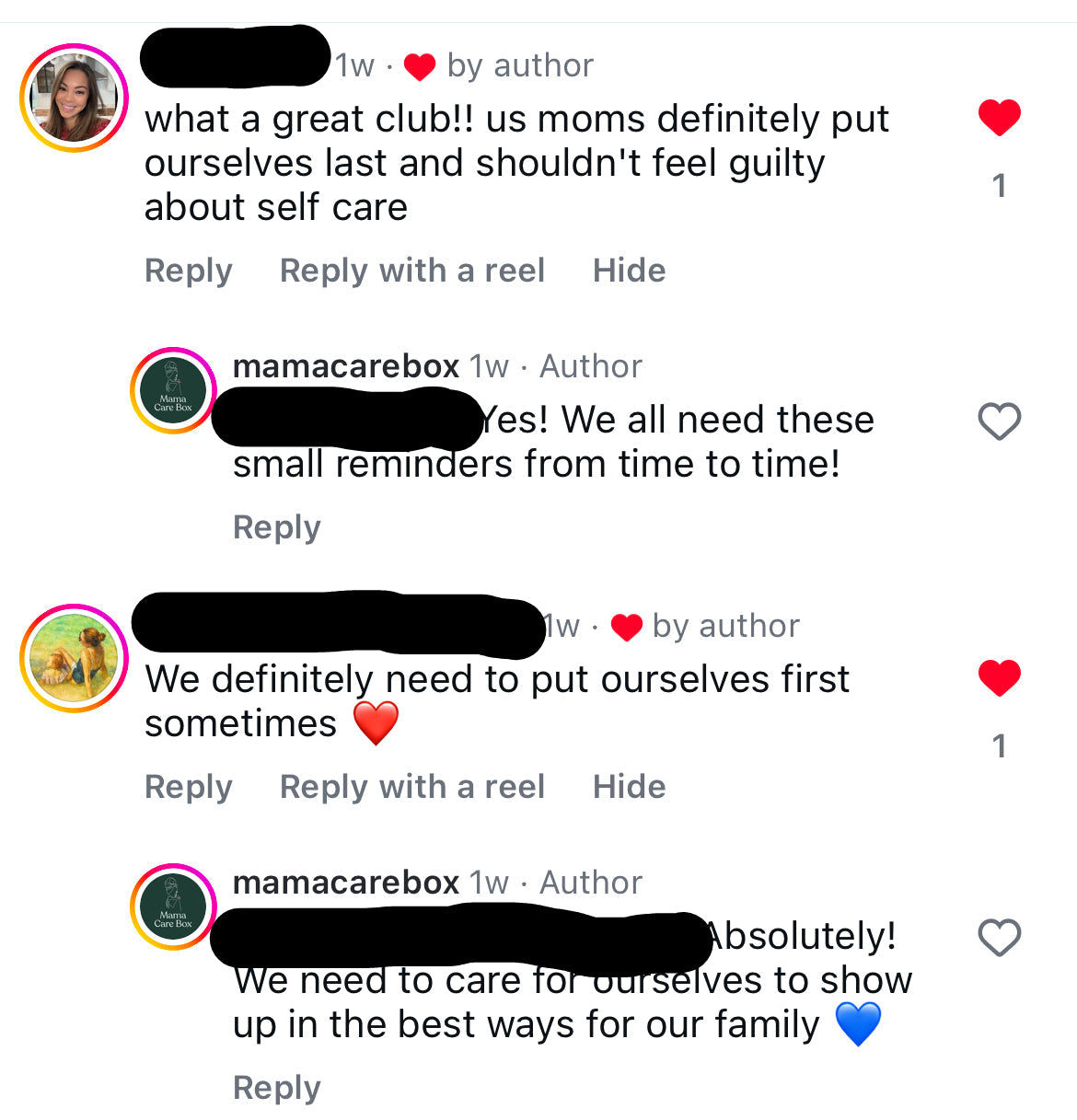1077x1120 pixels.
Task: Open mamacarebox username on first reply
Action: pos(346,366)
